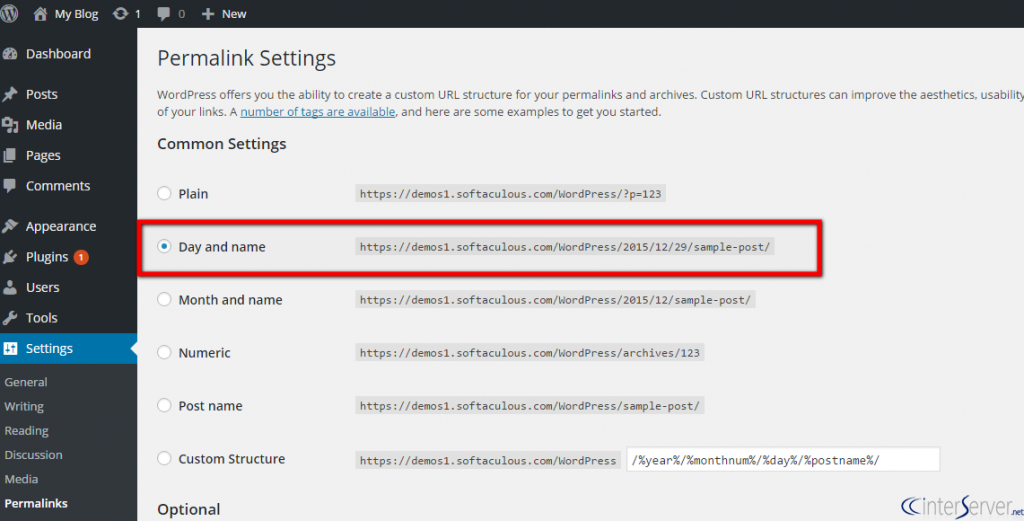The image size is (1024, 521).
Task: Click the plus icon for New content
Action: pyautogui.click(x=208, y=14)
